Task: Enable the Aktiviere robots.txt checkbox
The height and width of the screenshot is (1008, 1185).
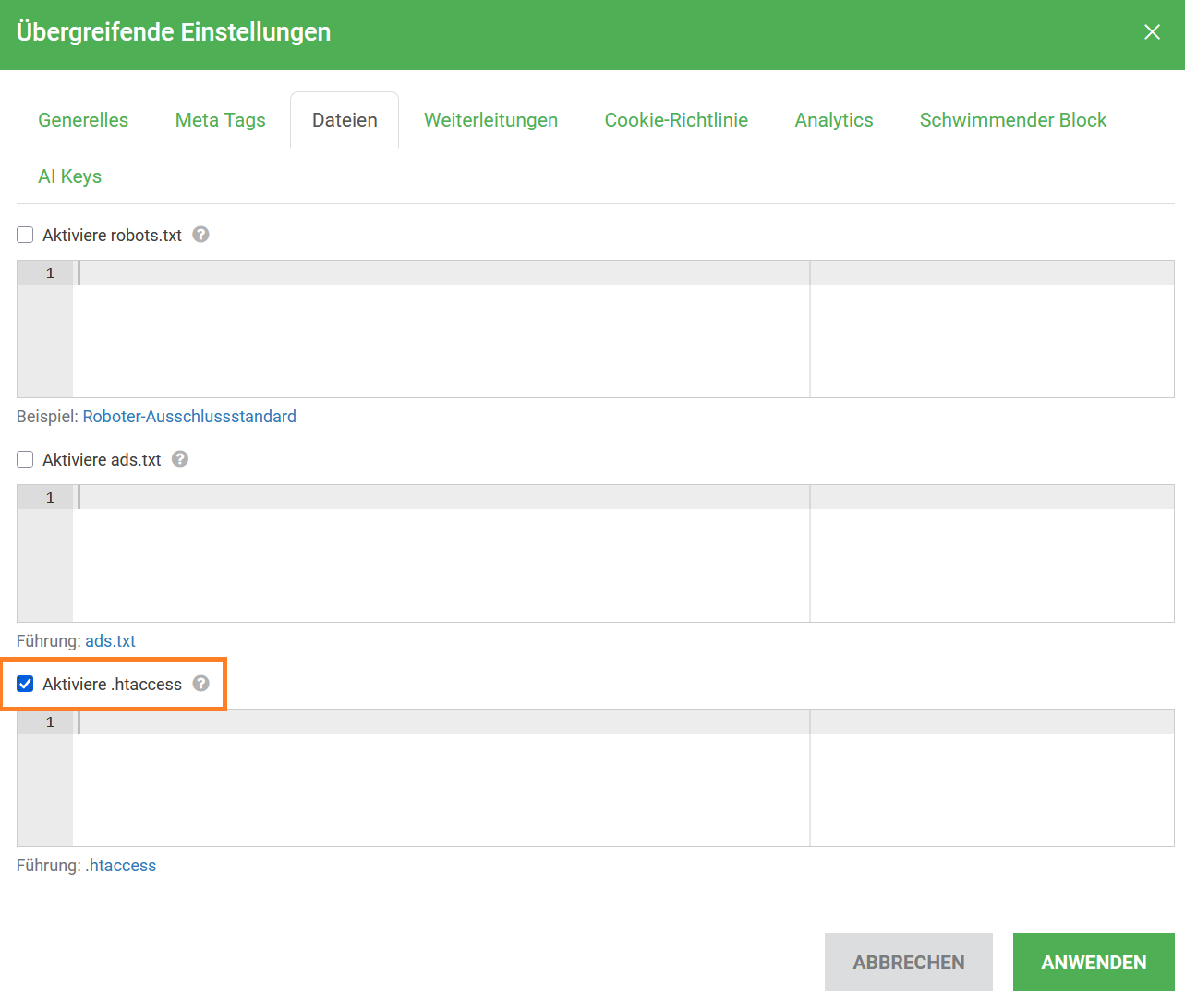Action: coord(25,235)
